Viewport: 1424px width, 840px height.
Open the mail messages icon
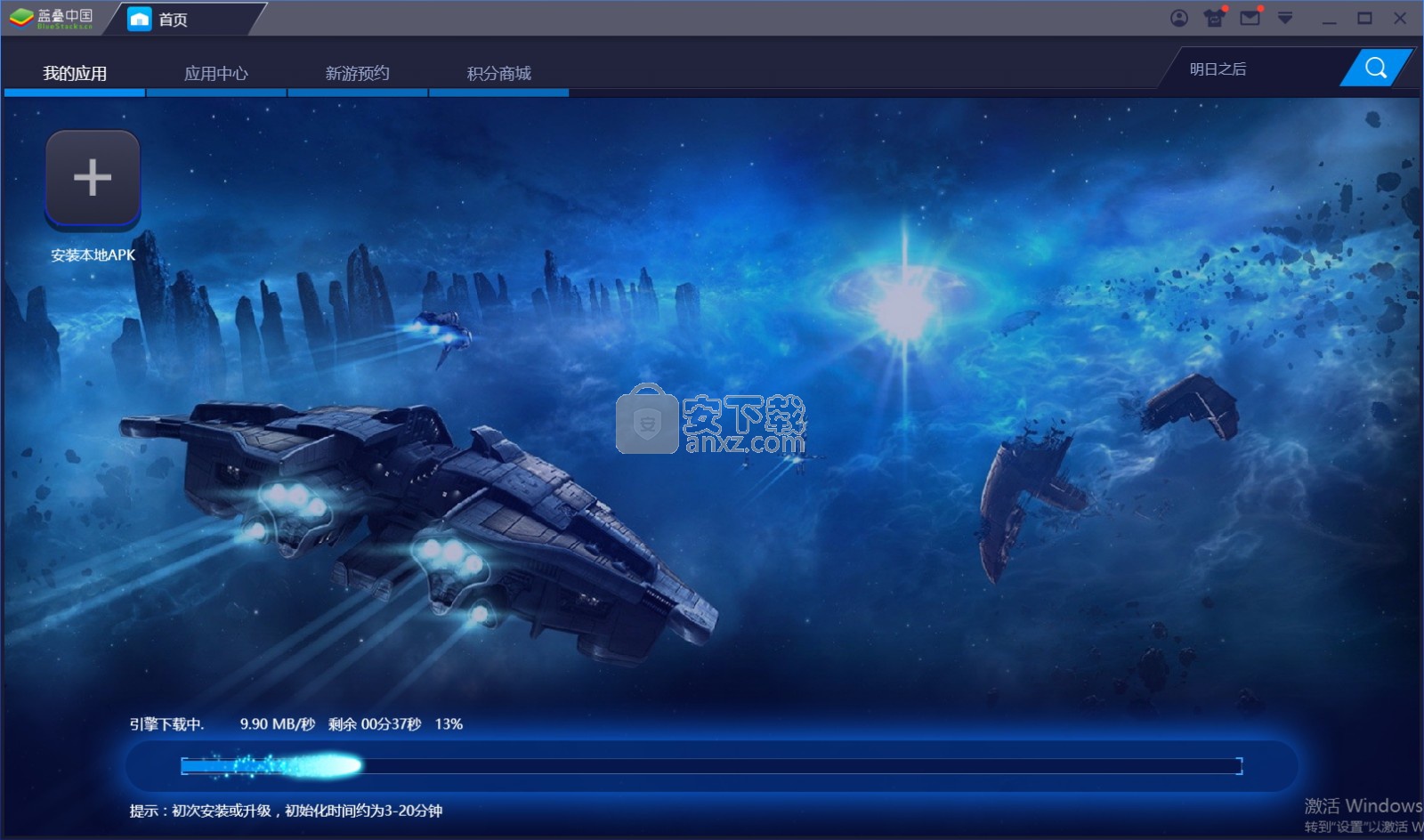[x=1250, y=18]
